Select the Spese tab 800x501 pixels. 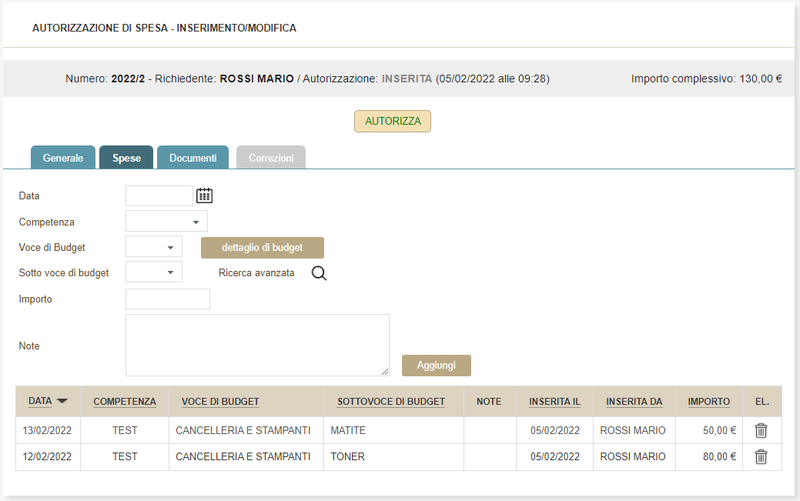[x=126, y=158]
